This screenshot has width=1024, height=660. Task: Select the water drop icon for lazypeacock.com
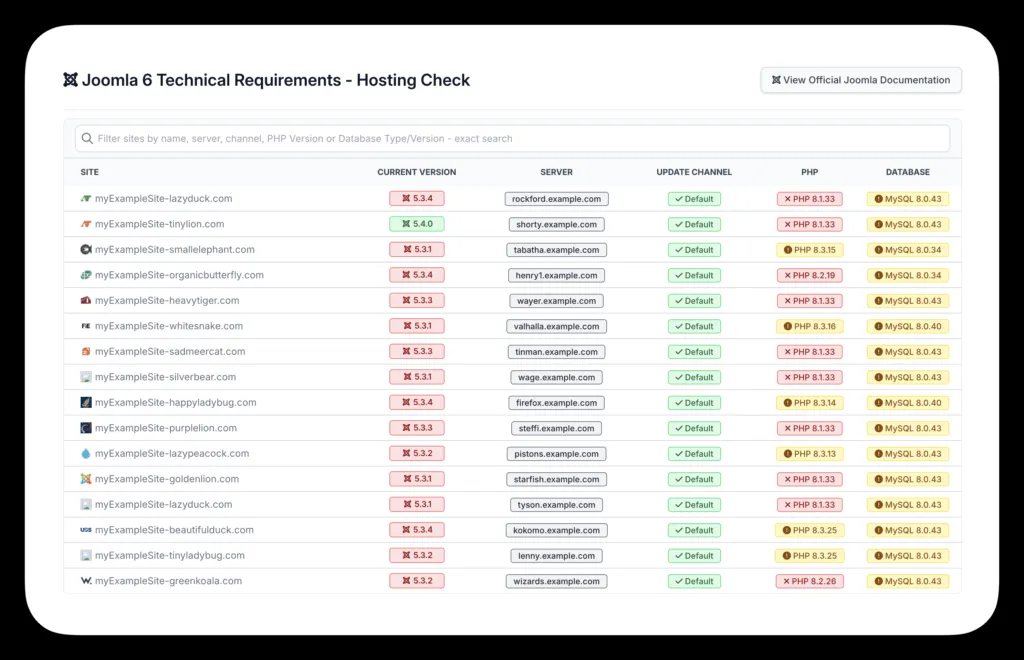tap(85, 453)
